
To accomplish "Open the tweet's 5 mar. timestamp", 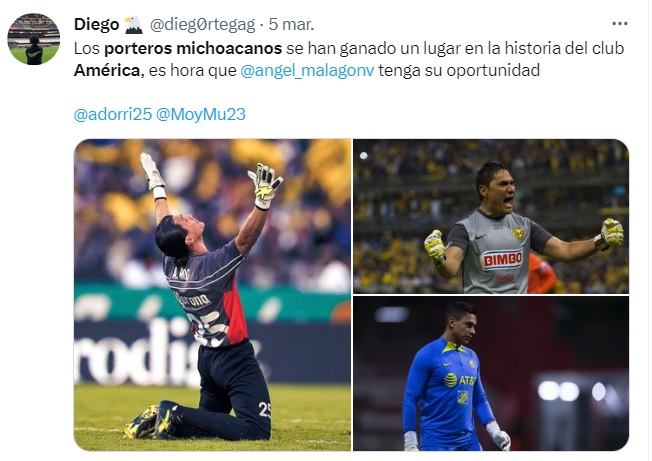I will pyautogui.click(x=291, y=25).
